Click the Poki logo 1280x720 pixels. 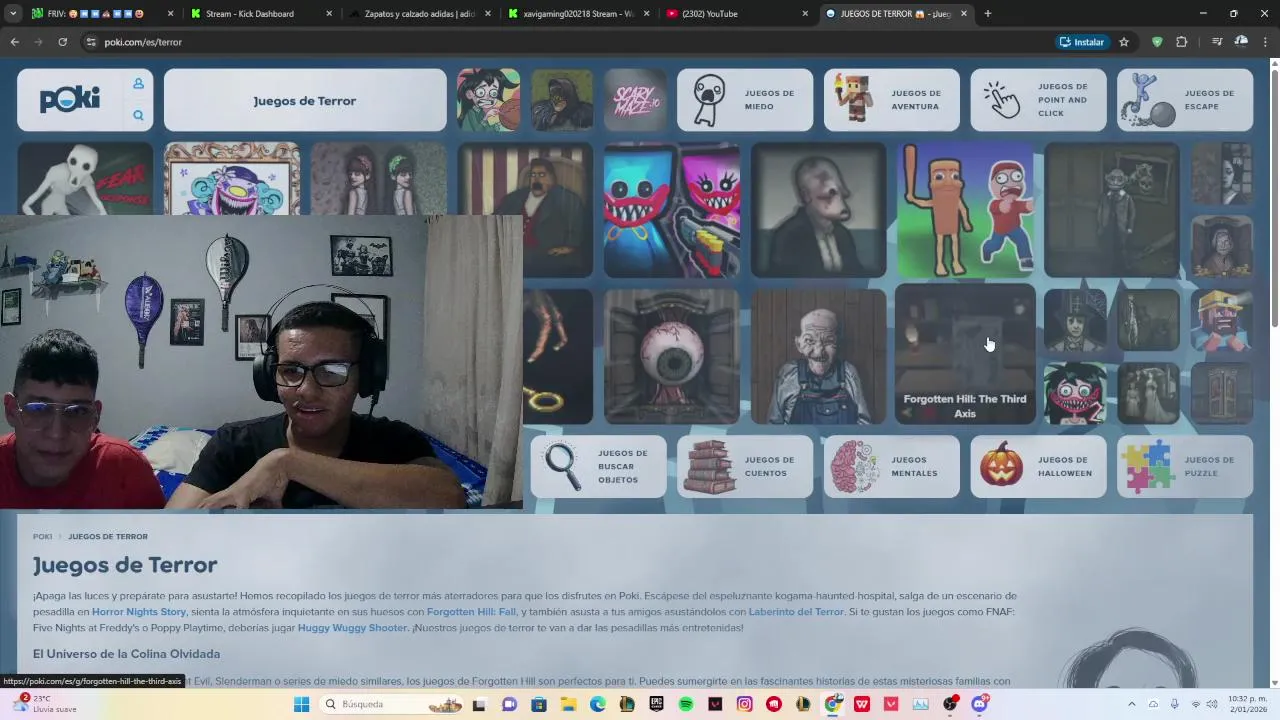pos(70,99)
